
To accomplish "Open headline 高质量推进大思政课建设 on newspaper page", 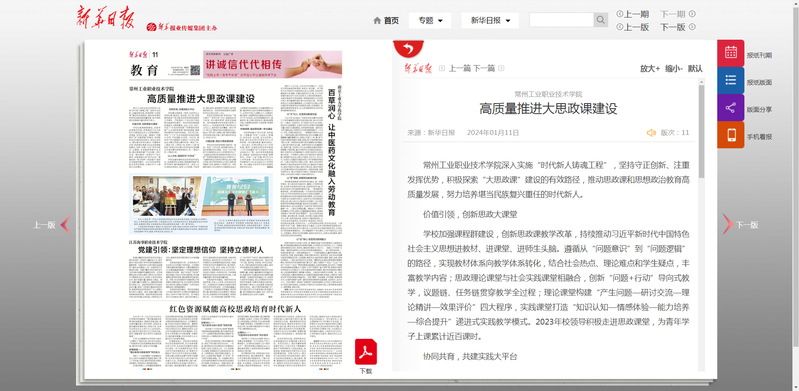I will click(201, 99).
